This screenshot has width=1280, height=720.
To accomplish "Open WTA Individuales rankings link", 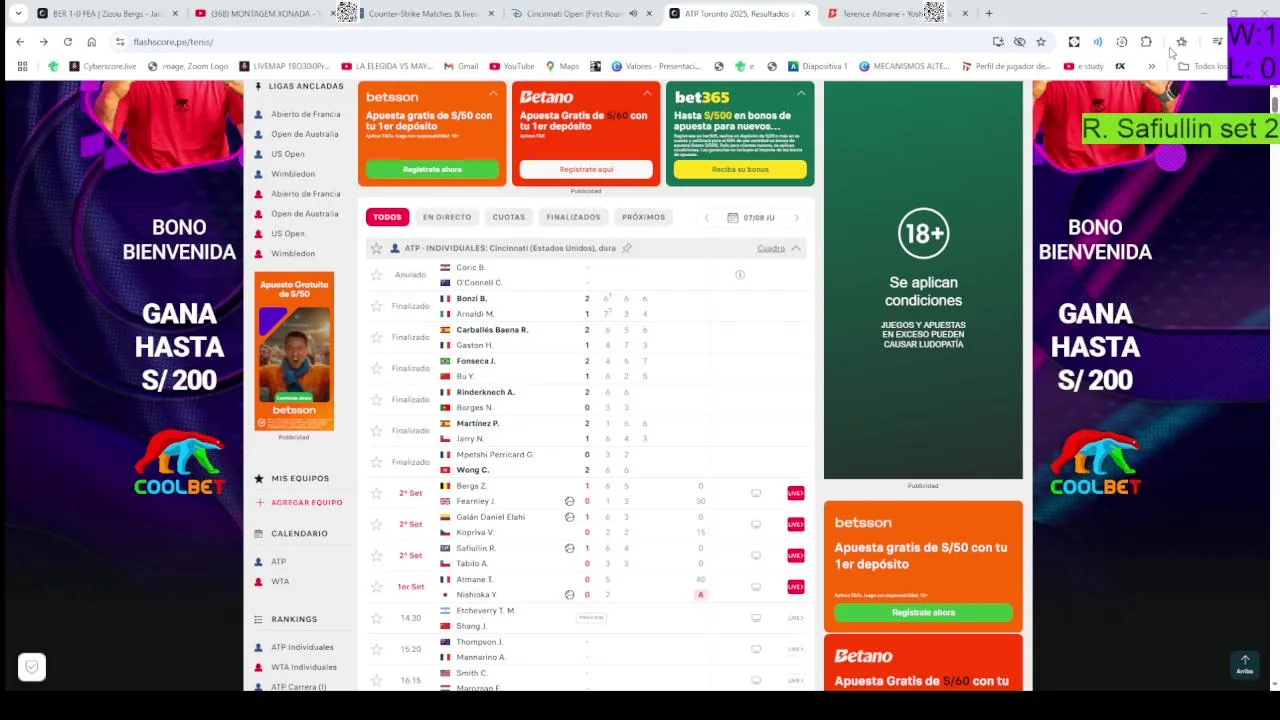I will [x=304, y=667].
